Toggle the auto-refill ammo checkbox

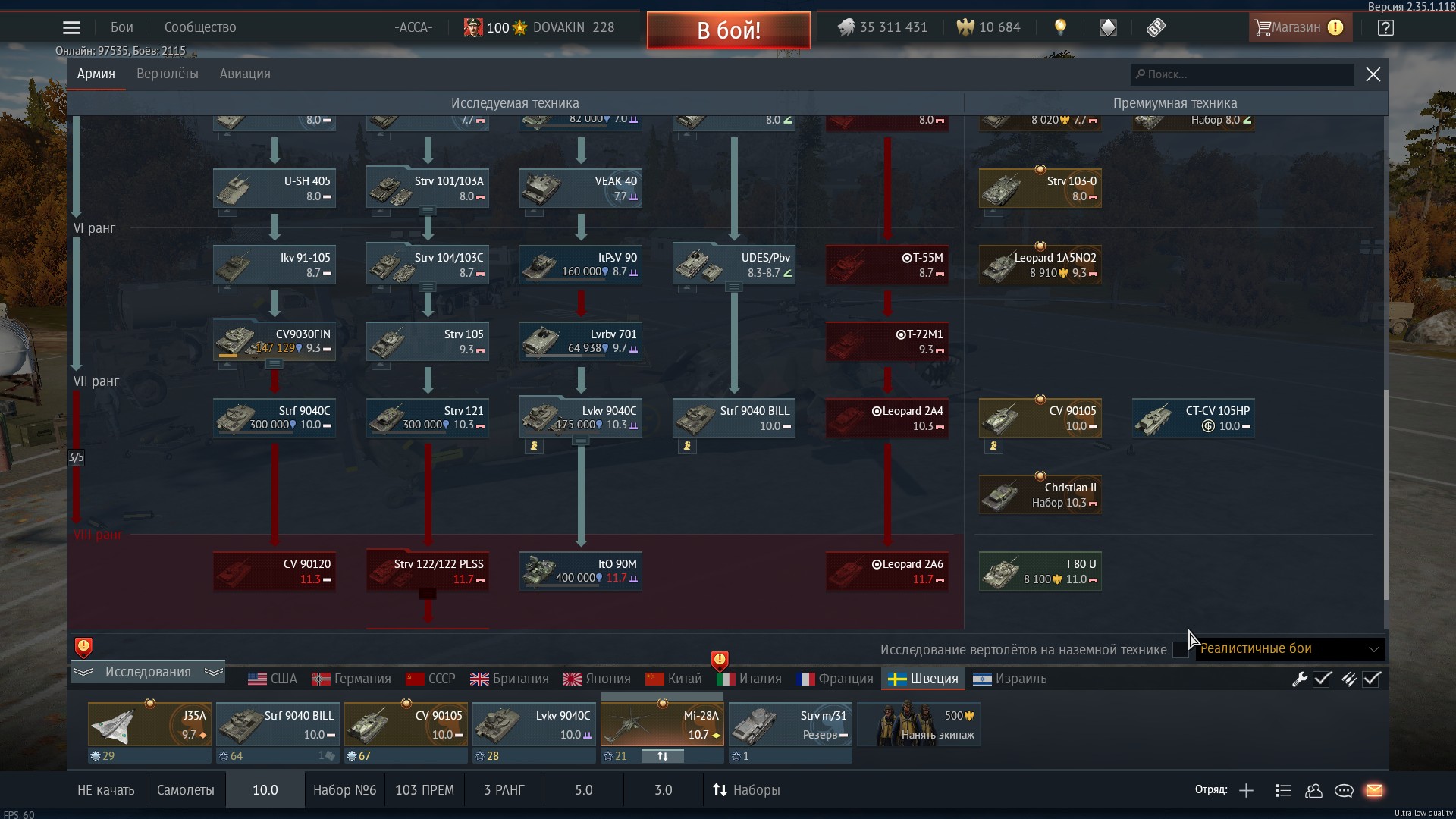[1371, 679]
